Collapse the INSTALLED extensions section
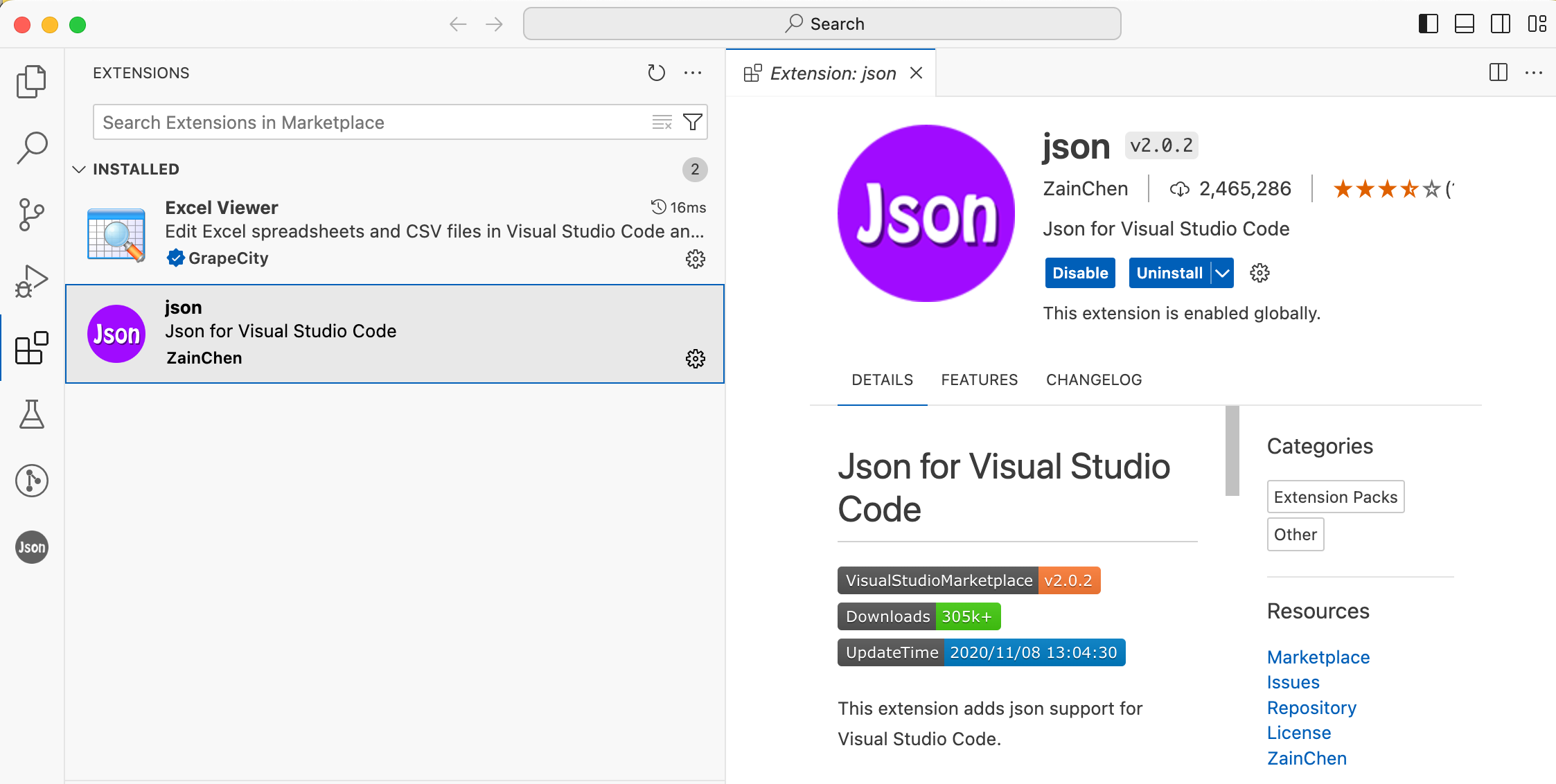 pyautogui.click(x=79, y=169)
